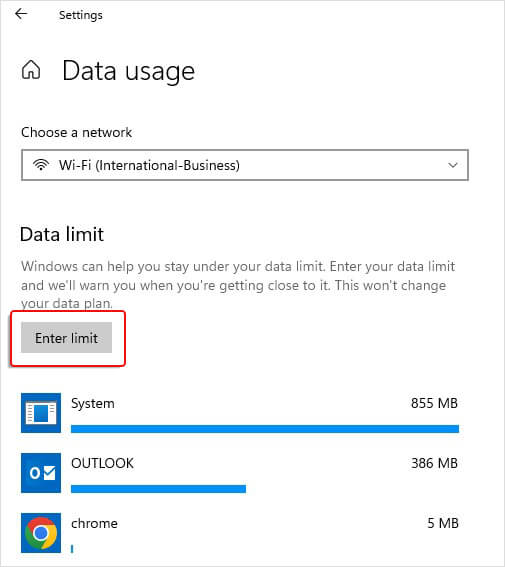The width and height of the screenshot is (505, 567).
Task: Click the System usage bar
Action: coord(265,429)
